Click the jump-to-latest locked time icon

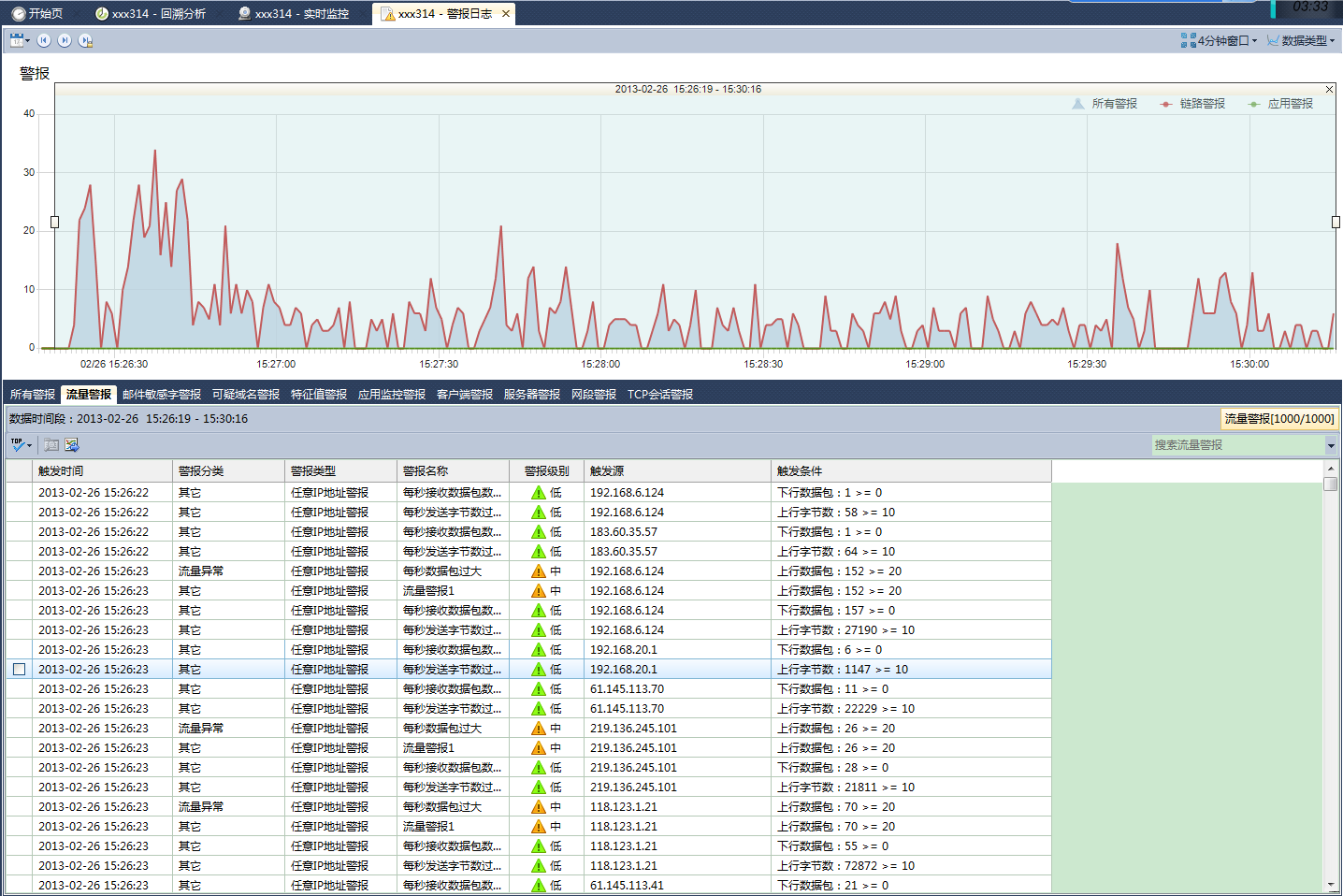coord(85,40)
